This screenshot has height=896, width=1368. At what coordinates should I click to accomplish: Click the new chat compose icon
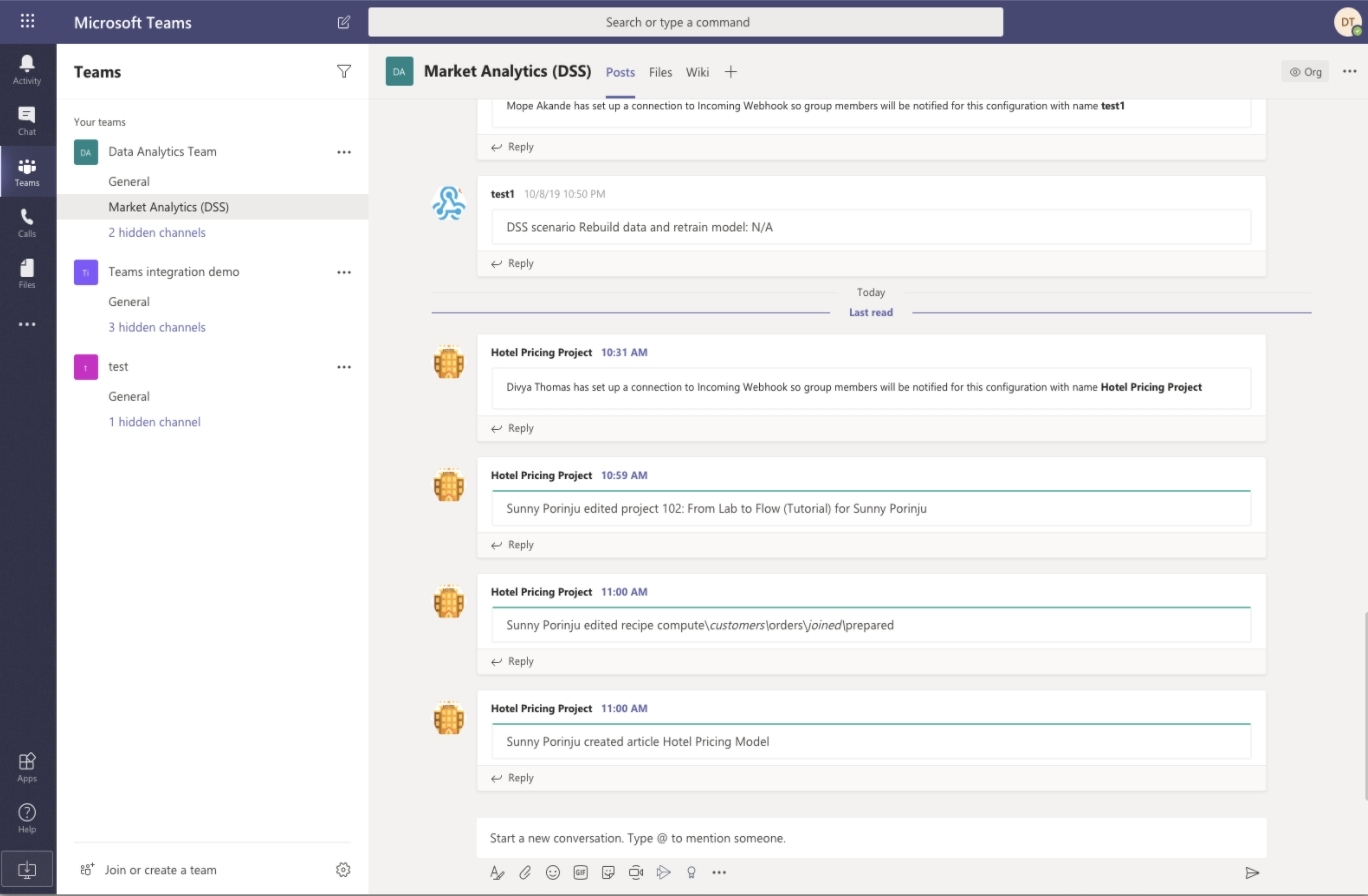[344, 22]
